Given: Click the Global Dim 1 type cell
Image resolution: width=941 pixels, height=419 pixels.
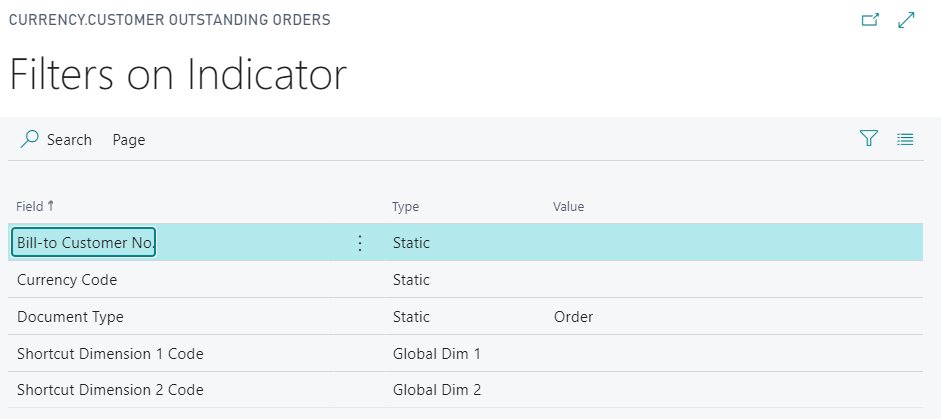Looking at the screenshot, I should 437,354.
